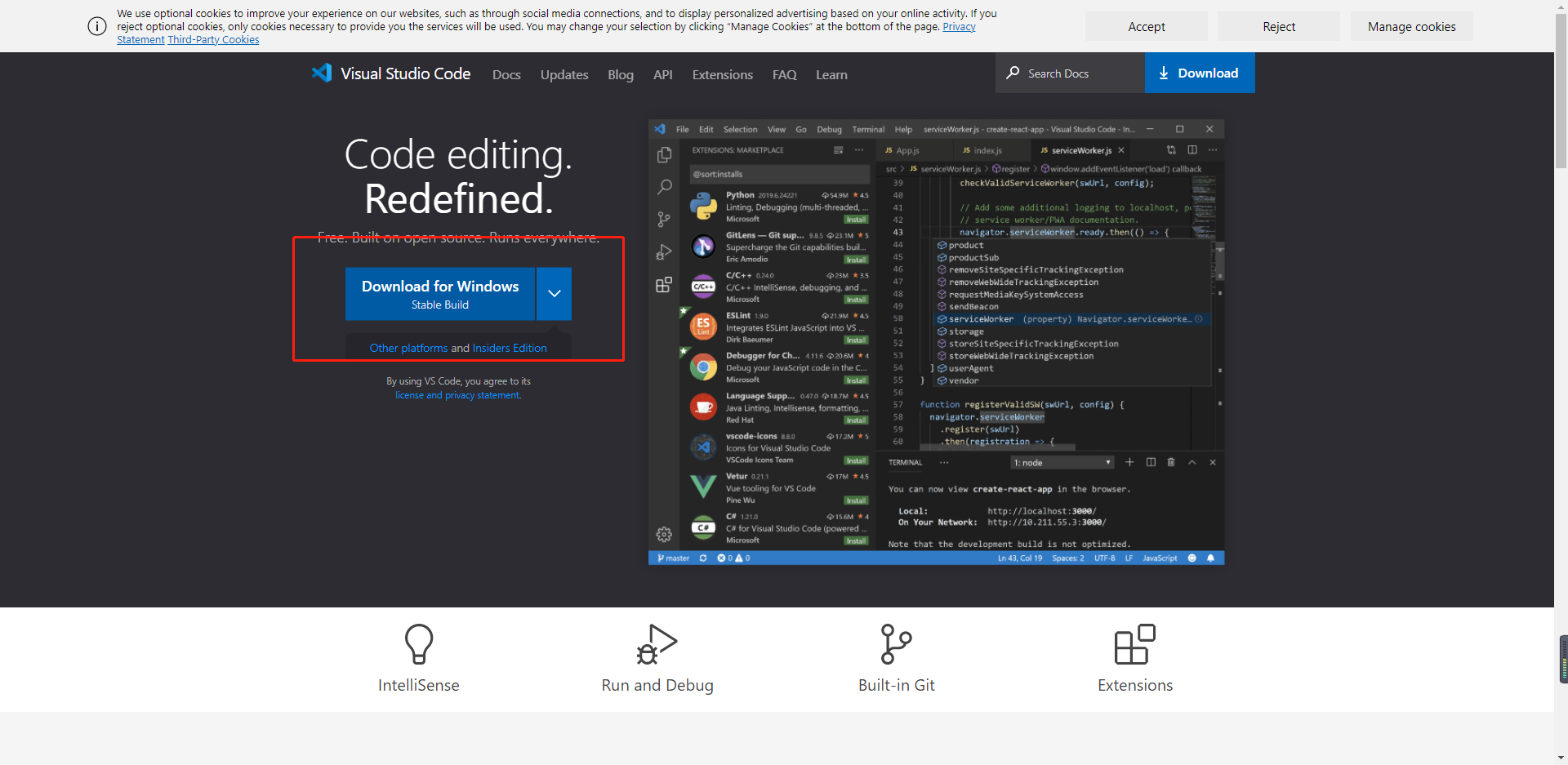
Task: Click the IntelliSense lightbulb icon
Action: (x=419, y=644)
